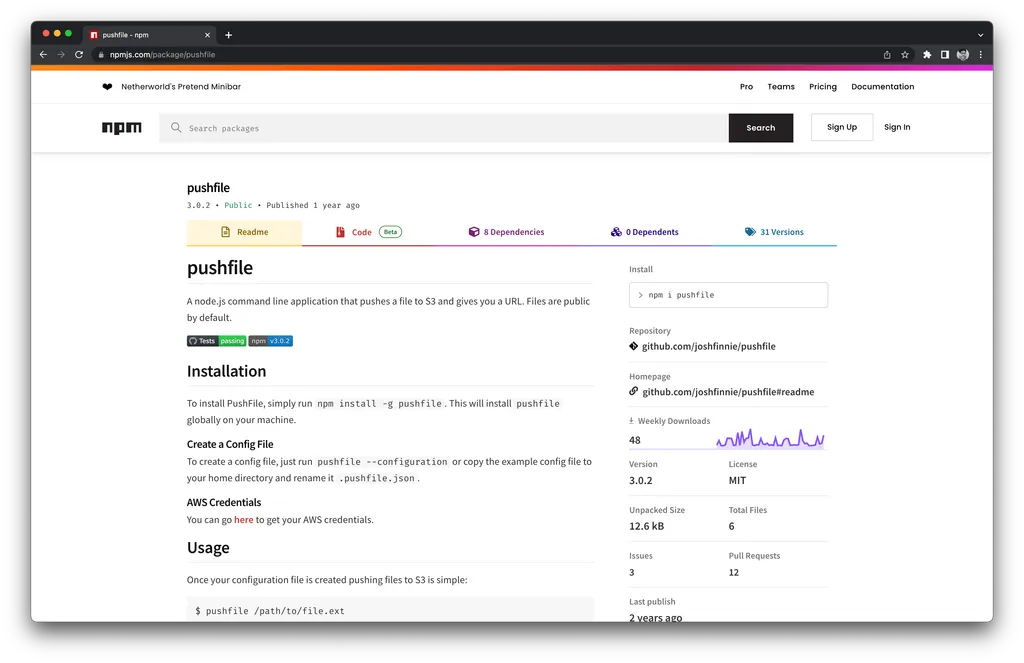
Task: Open the browser side panel icon
Action: (x=944, y=55)
